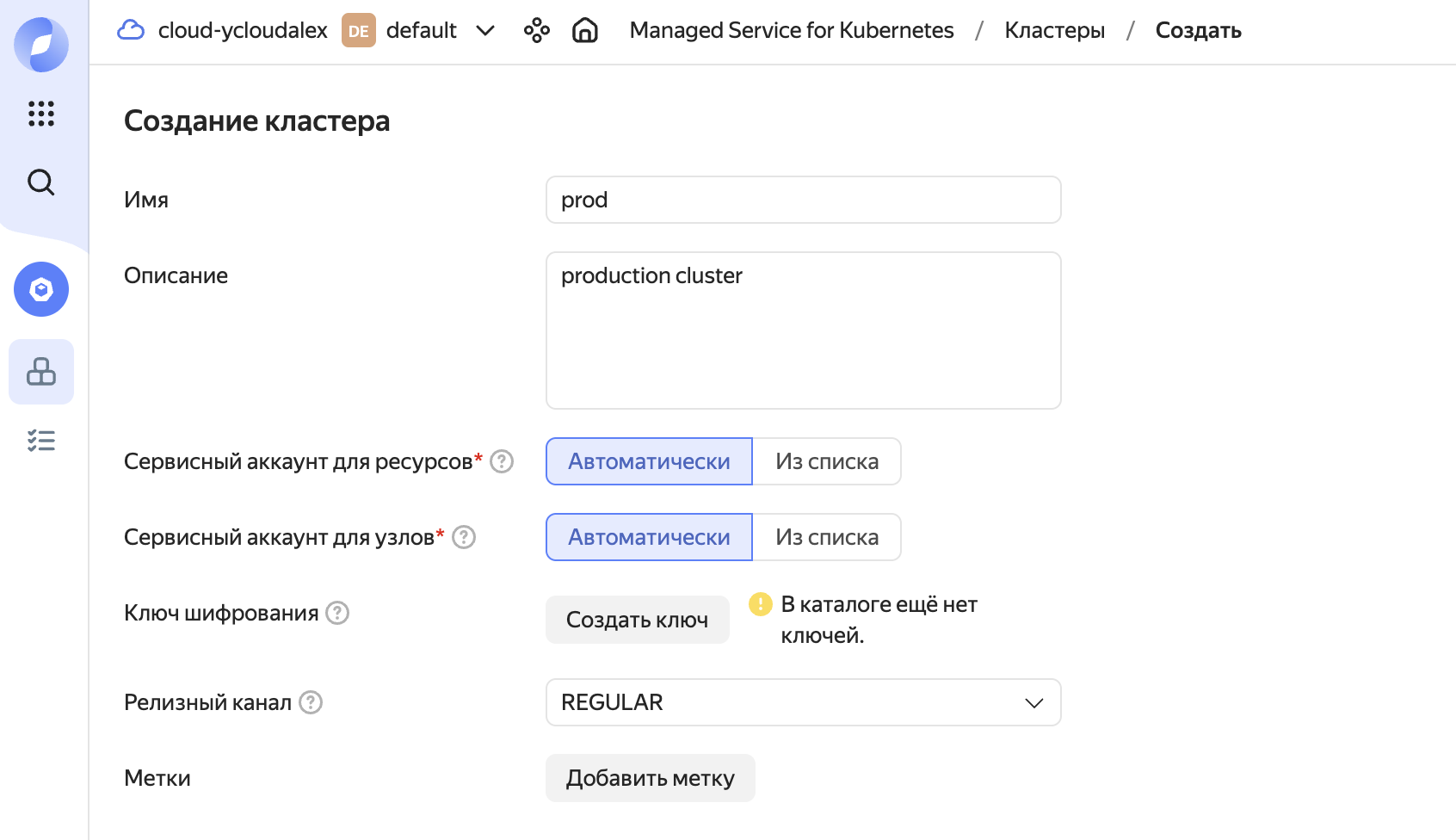Show help for Ключ шифрования
Viewport: 1456px width, 840px height.
[337, 613]
